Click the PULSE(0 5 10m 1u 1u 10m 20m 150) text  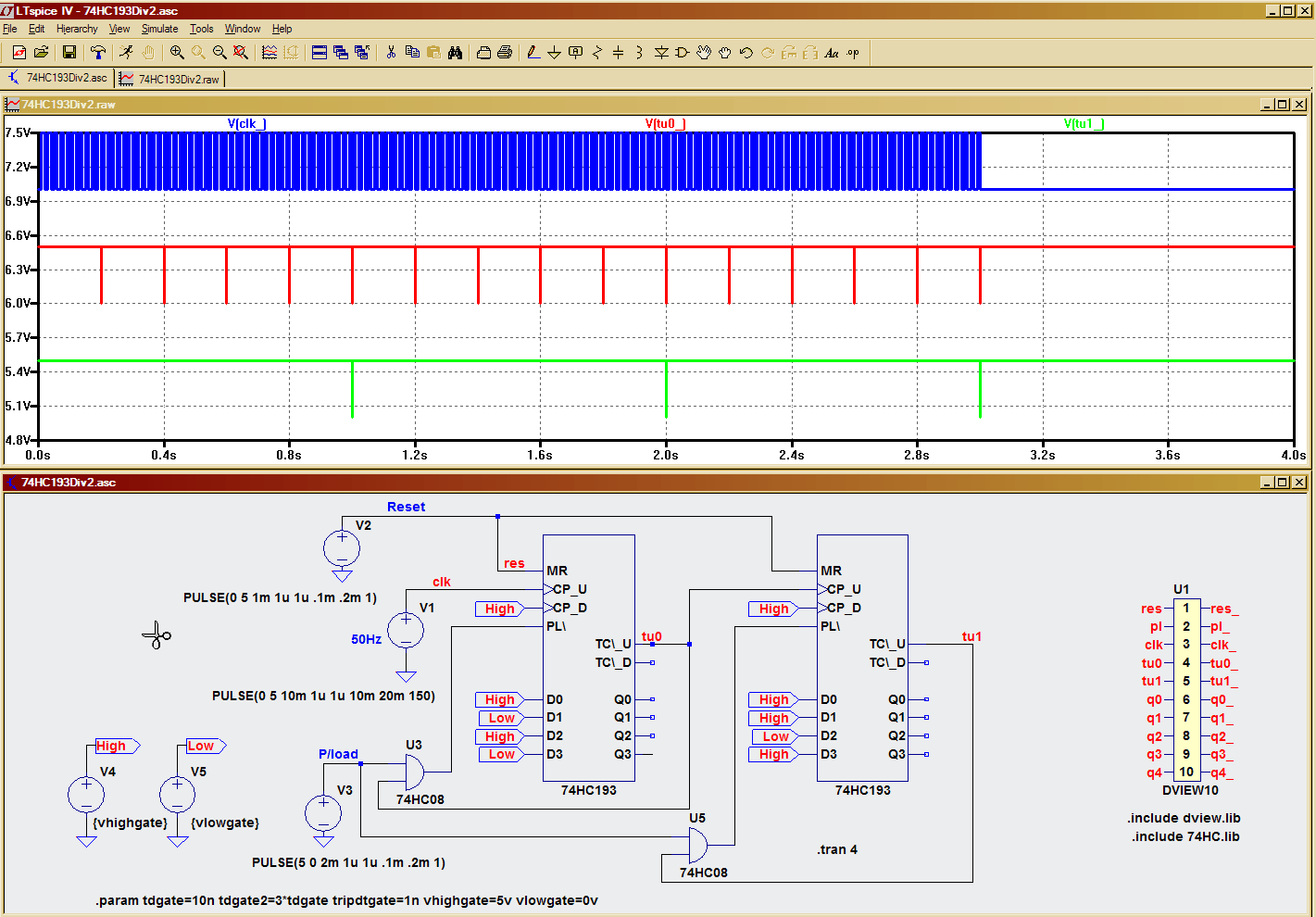323,696
